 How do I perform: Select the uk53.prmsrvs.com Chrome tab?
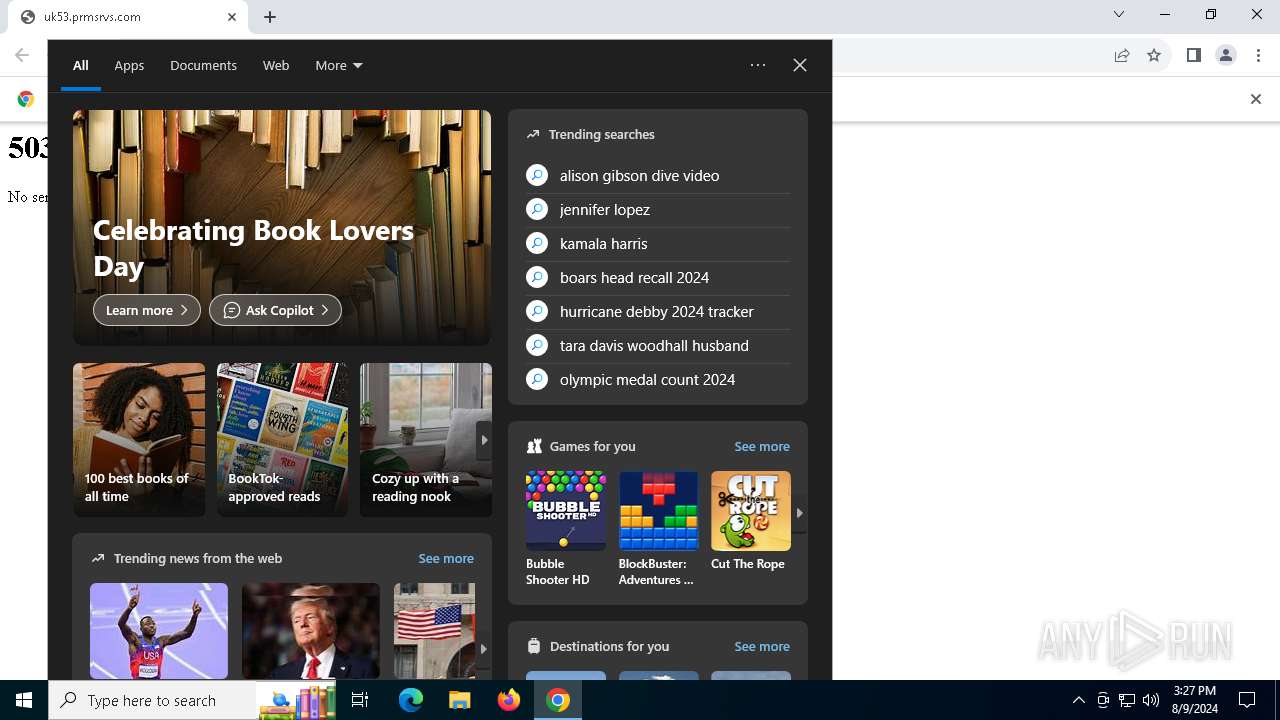point(126,17)
